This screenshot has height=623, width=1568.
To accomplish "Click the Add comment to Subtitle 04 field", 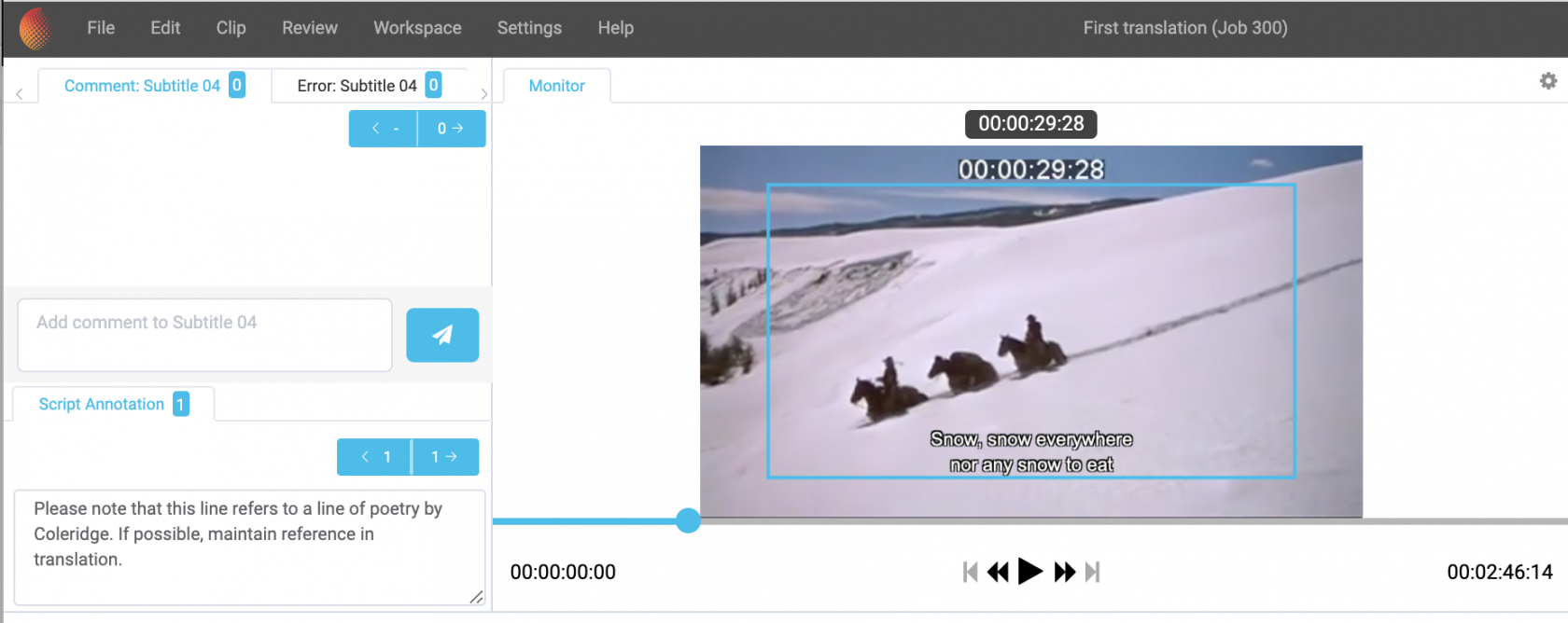I will tap(204, 335).
